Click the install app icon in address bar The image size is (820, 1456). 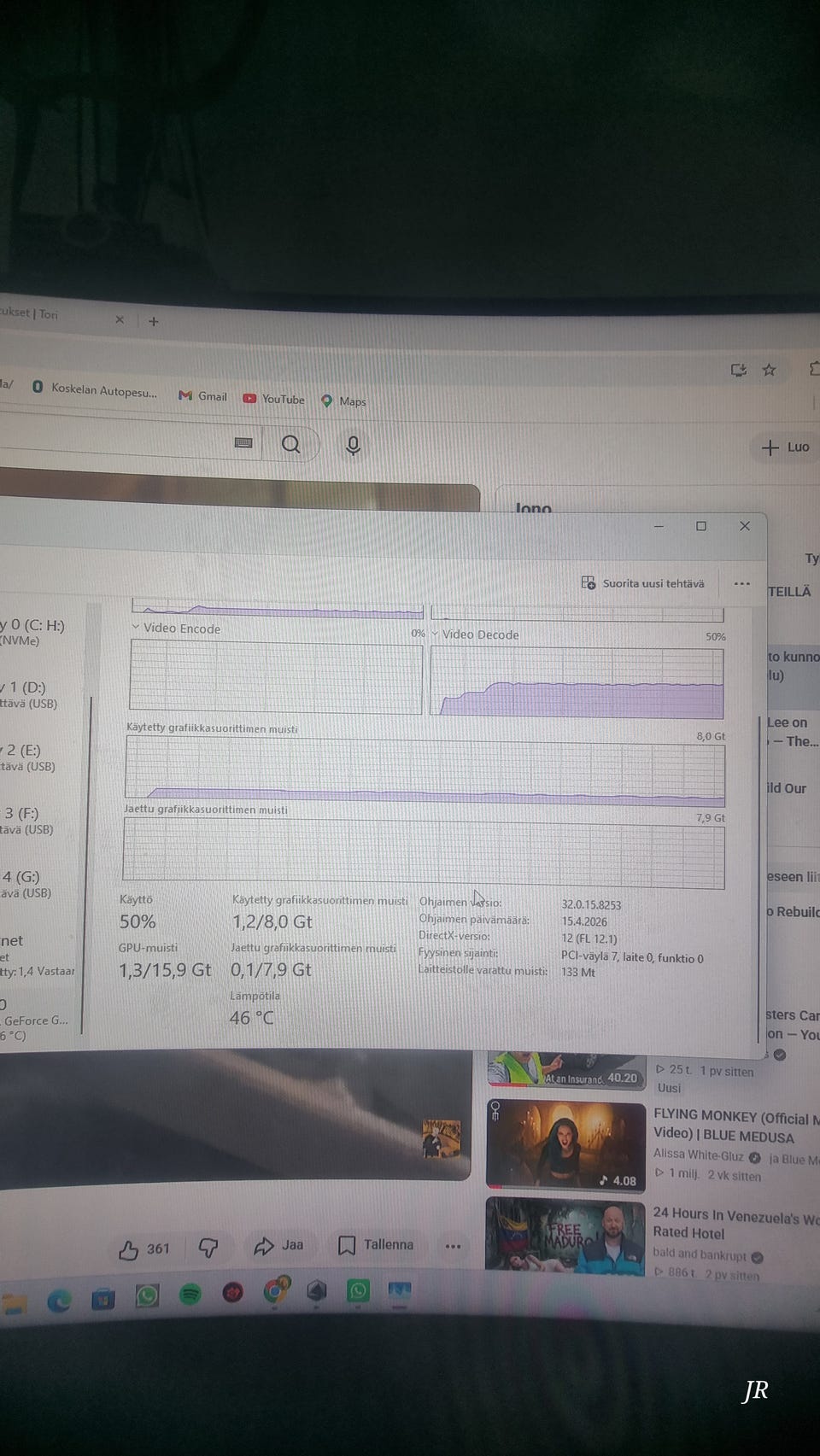(x=739, y=370)
